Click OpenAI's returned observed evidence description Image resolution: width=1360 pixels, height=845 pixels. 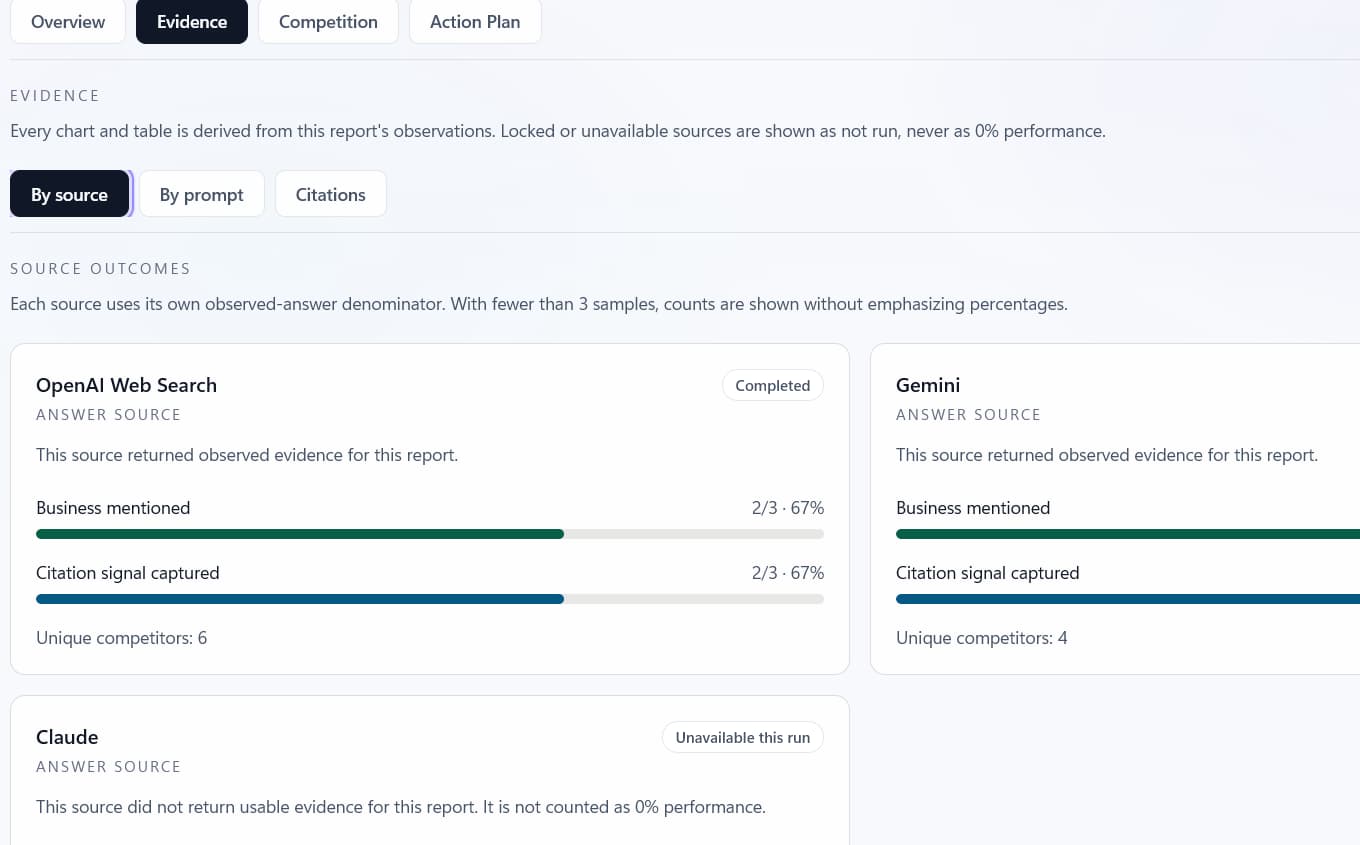point(247,455)
